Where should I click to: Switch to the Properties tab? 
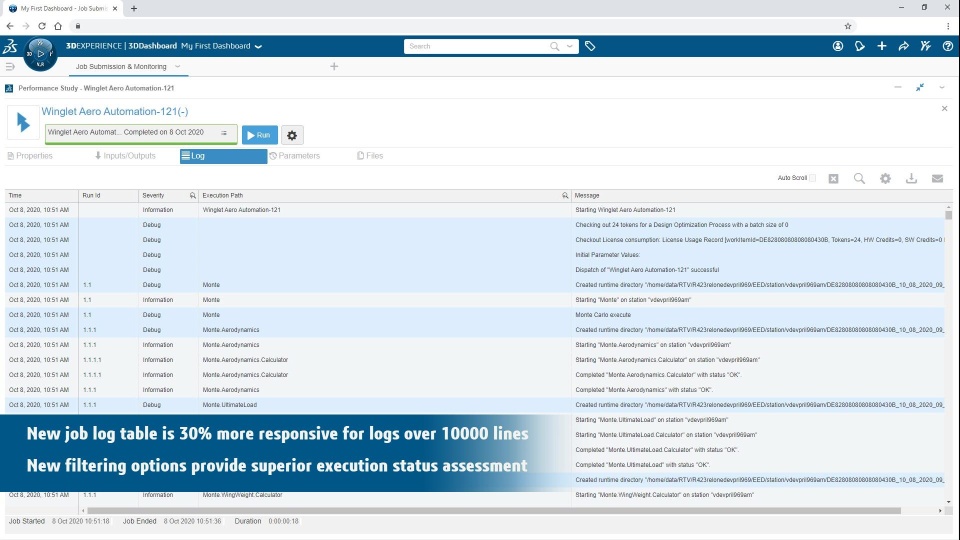coord(30,156)
